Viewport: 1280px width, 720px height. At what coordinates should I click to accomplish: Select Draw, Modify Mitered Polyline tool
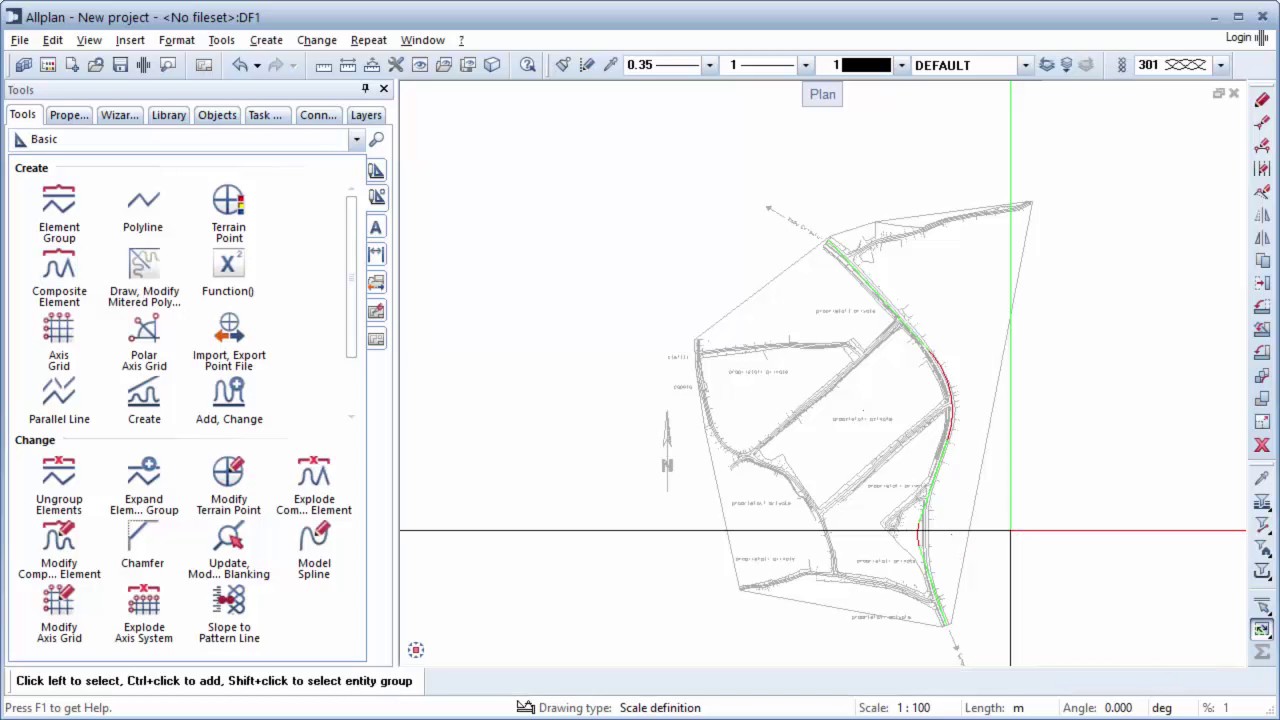point(144,278)
